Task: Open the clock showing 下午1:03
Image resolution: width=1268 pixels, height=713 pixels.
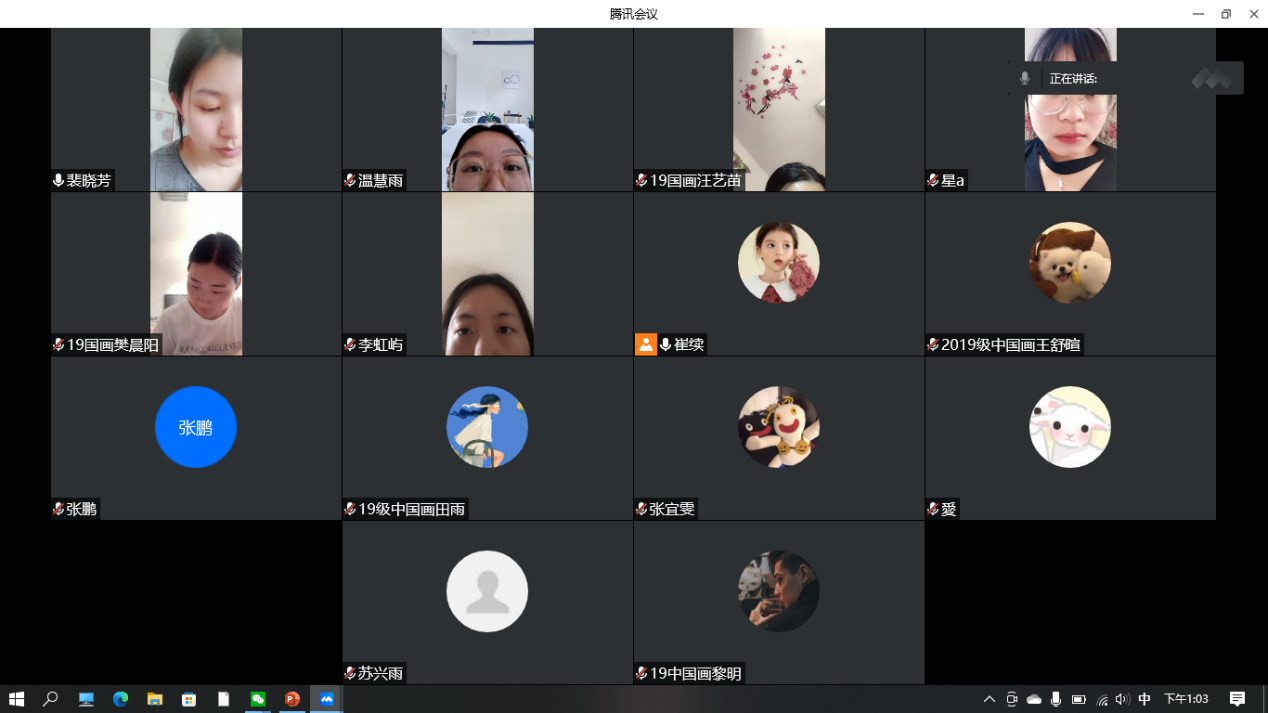Action: coord(1186,699)
